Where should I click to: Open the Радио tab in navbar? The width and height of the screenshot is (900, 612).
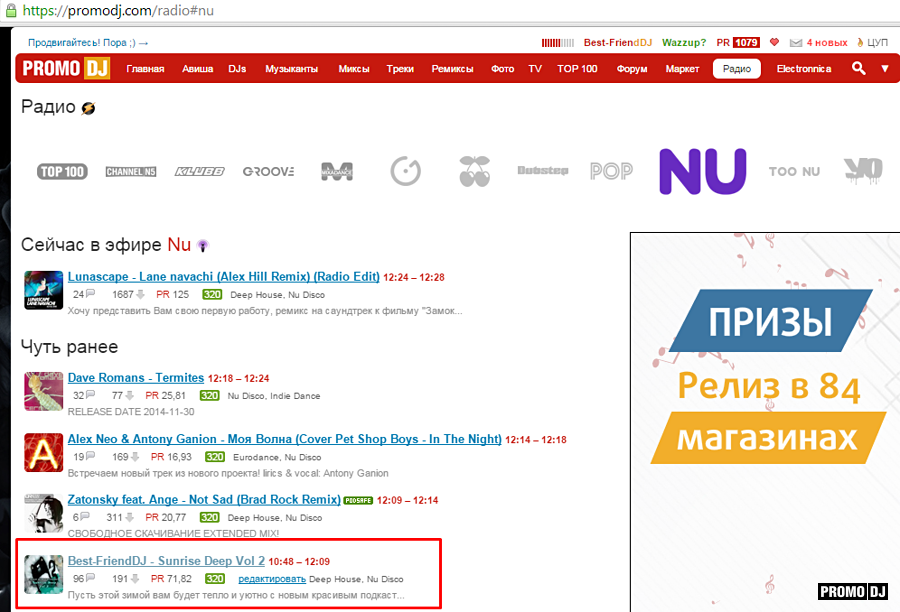tap(737, 69)
